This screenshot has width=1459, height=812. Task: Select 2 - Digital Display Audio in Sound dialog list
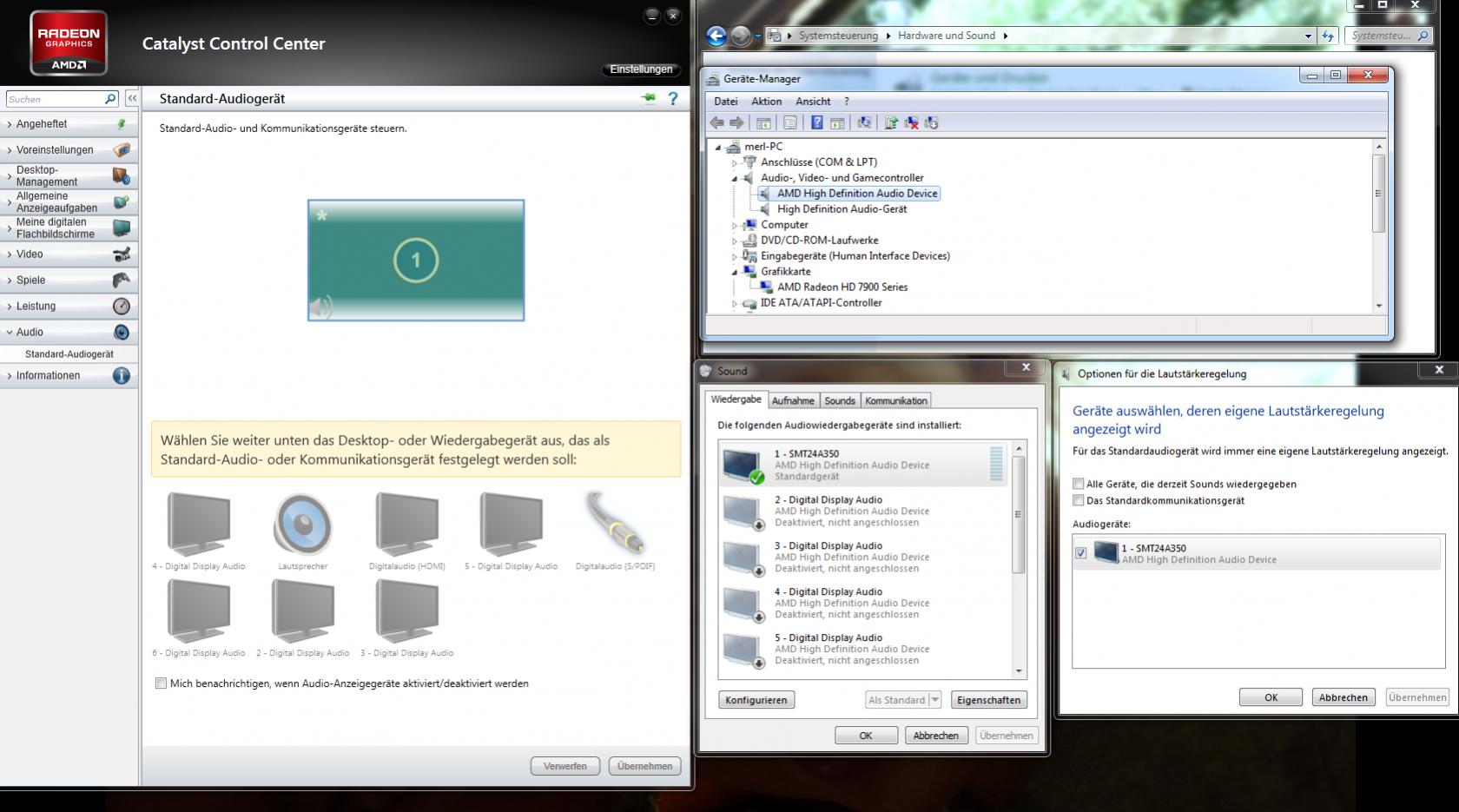864,511
